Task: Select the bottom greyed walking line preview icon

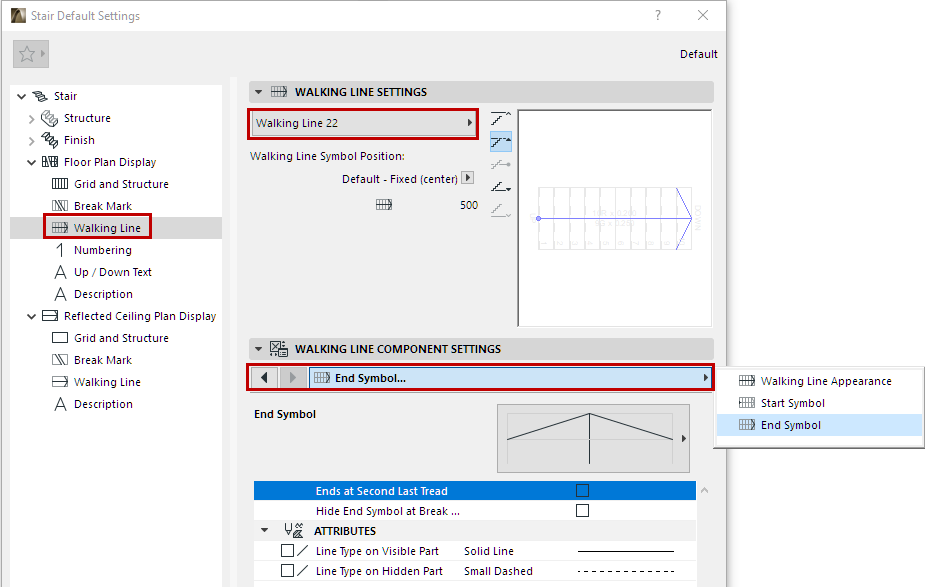Action: (x=501, y=210)
